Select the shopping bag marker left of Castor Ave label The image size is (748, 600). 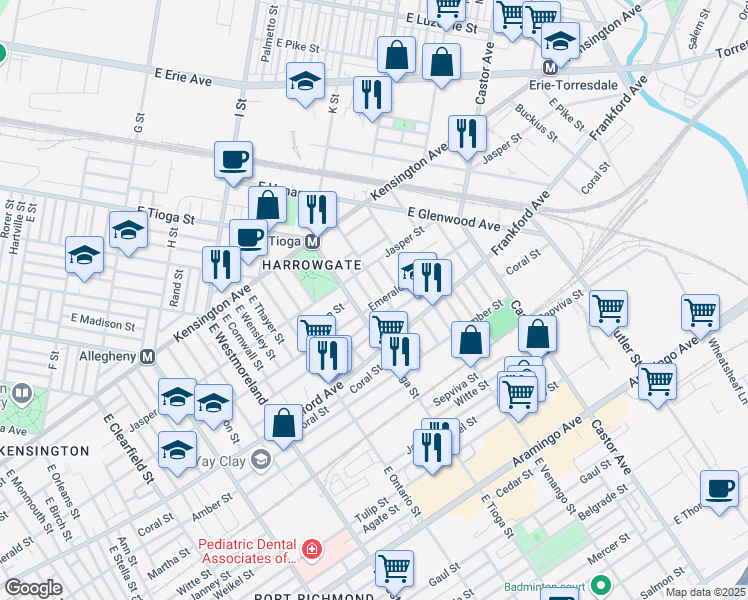tap(441, 63)
